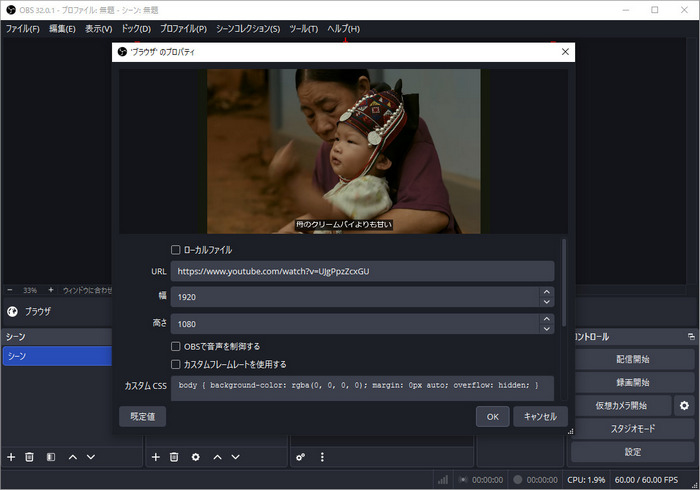Click the 録画開始 start recording button
This screenshot has height=490, width=700.
tap(633, 382)
